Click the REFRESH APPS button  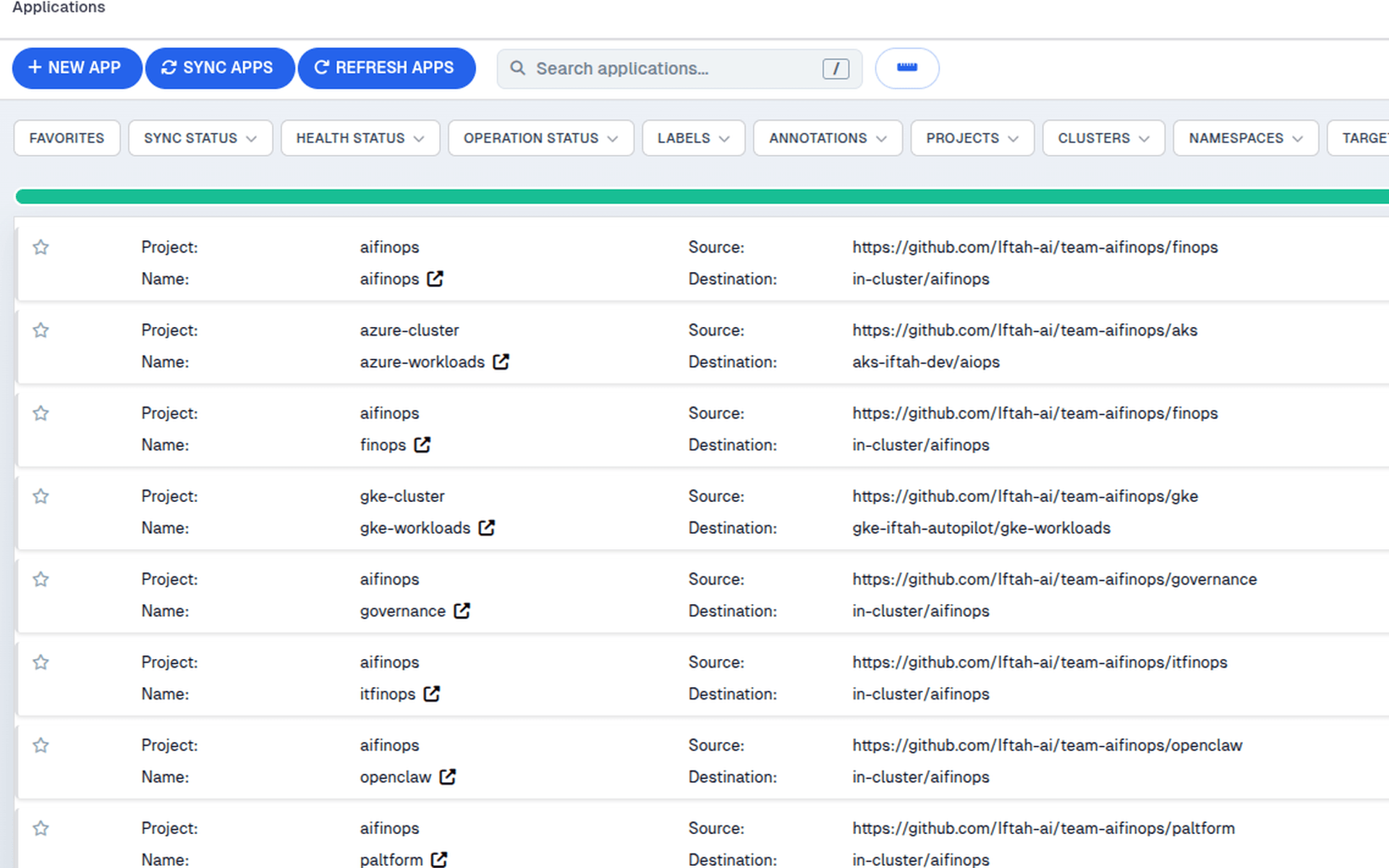coord(386,68)
